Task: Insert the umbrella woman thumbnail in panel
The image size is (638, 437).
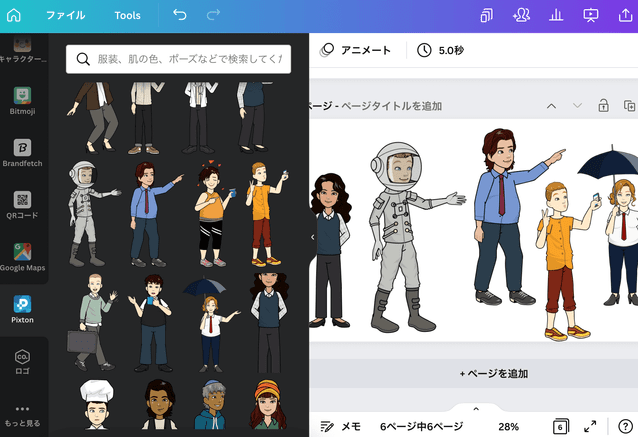Action: pyautogui.click(x=210, y=324)
